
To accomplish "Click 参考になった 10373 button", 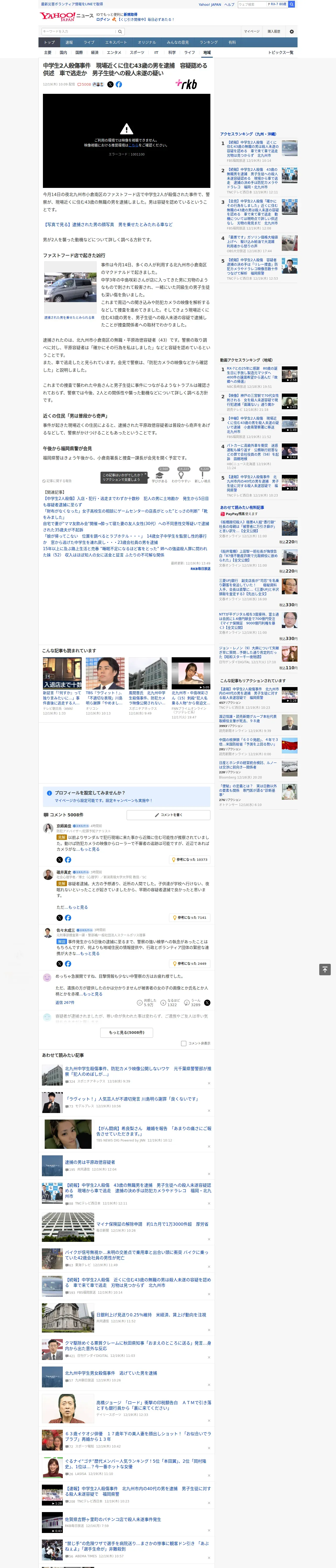I will [190, 860].
